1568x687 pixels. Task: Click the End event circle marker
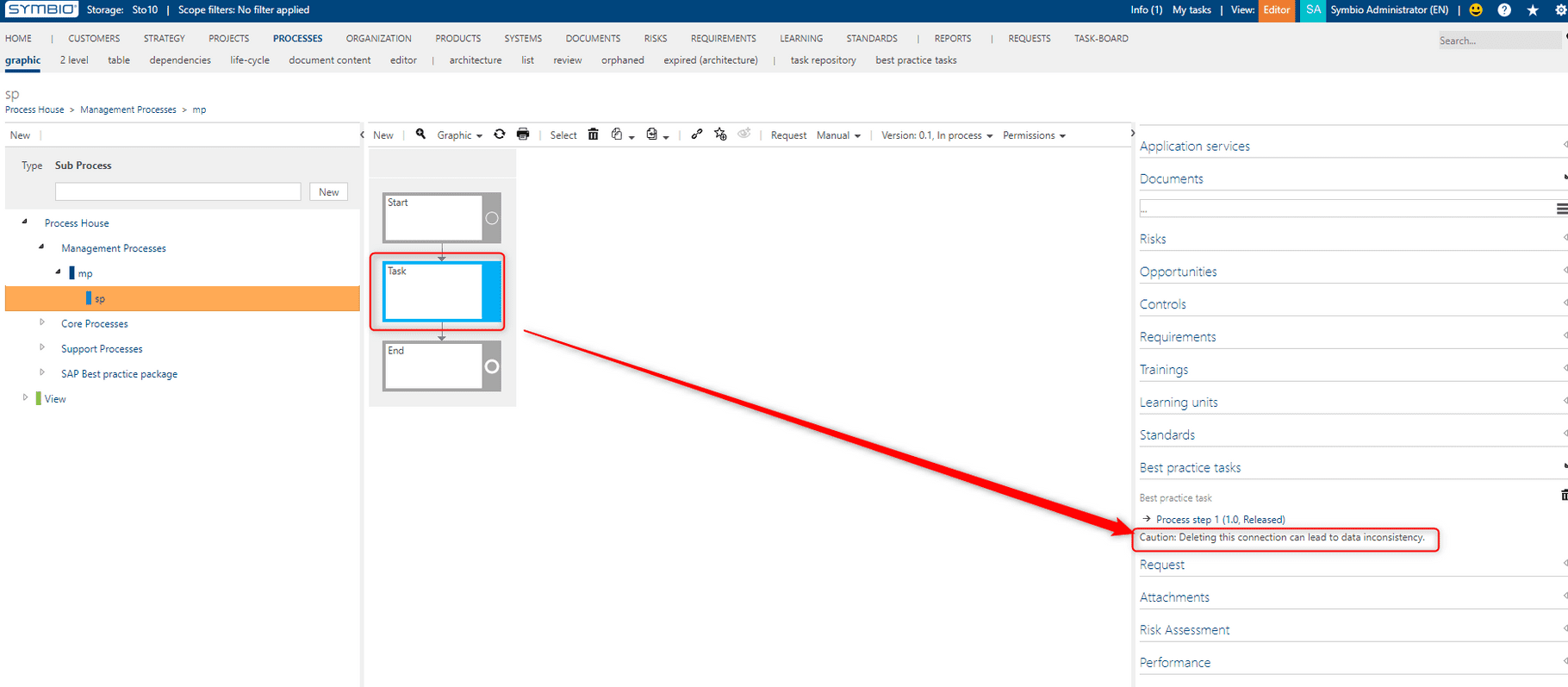tap(492, 366)
